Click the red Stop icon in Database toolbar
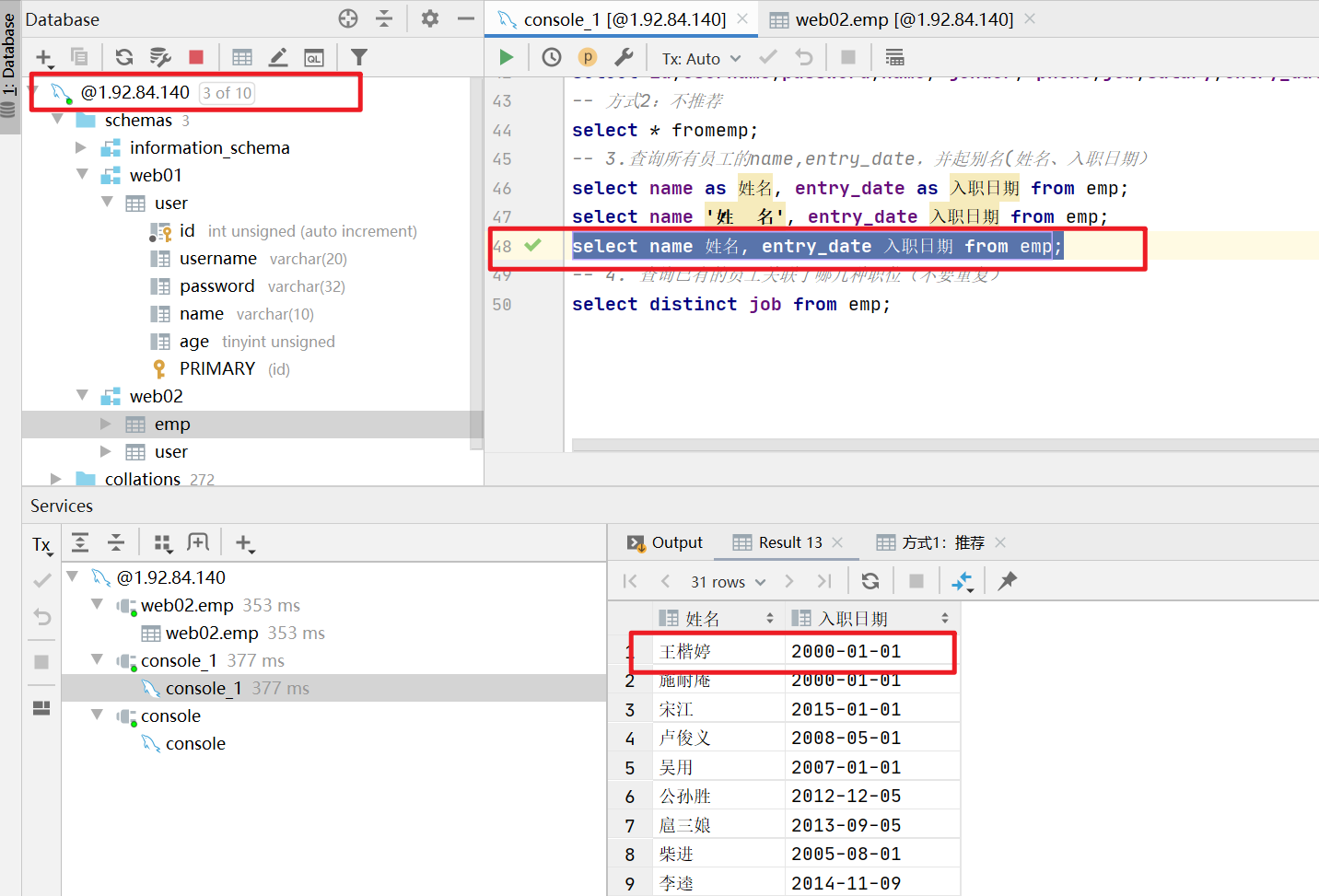1319x896 pixels. click(x=196, y=57)
